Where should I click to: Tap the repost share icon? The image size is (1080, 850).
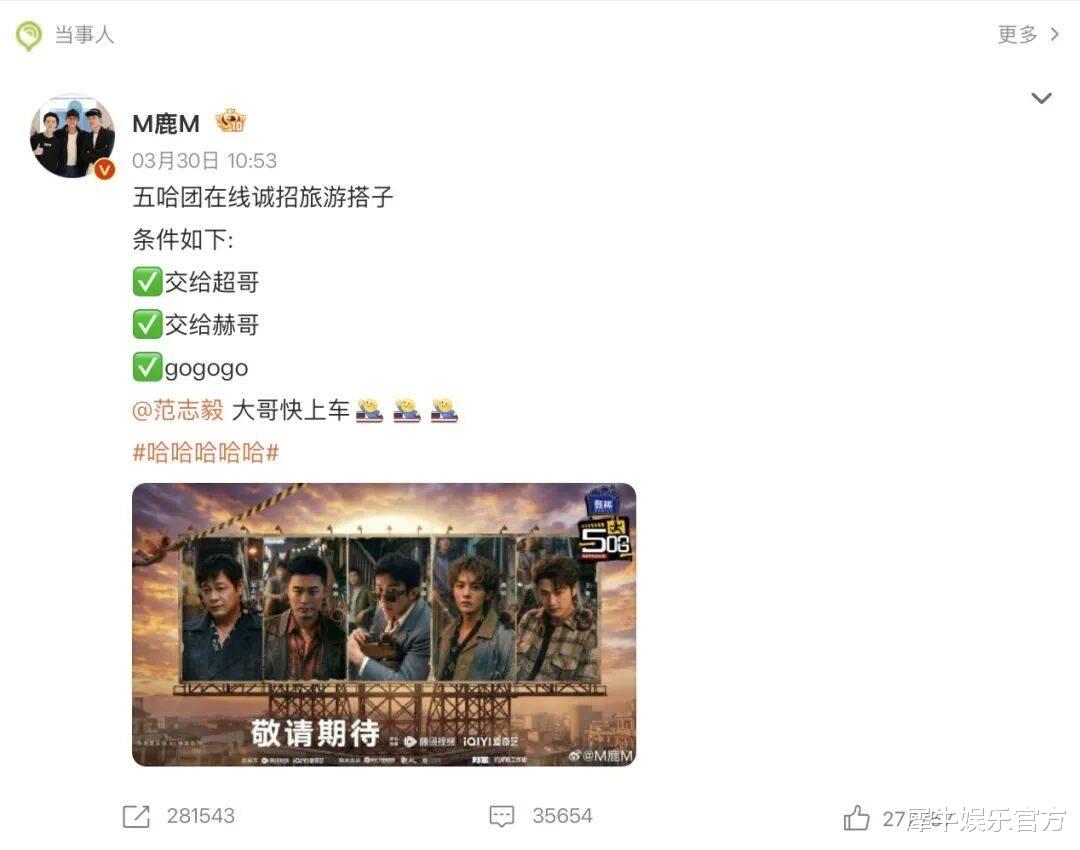(136, 816)
